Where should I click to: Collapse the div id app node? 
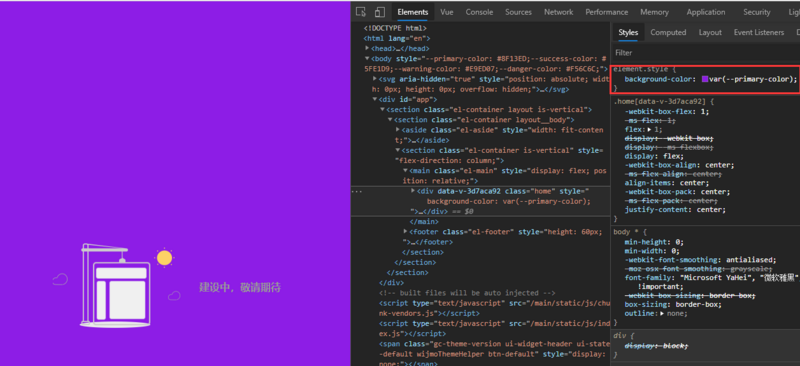click(x=375, y=99)
